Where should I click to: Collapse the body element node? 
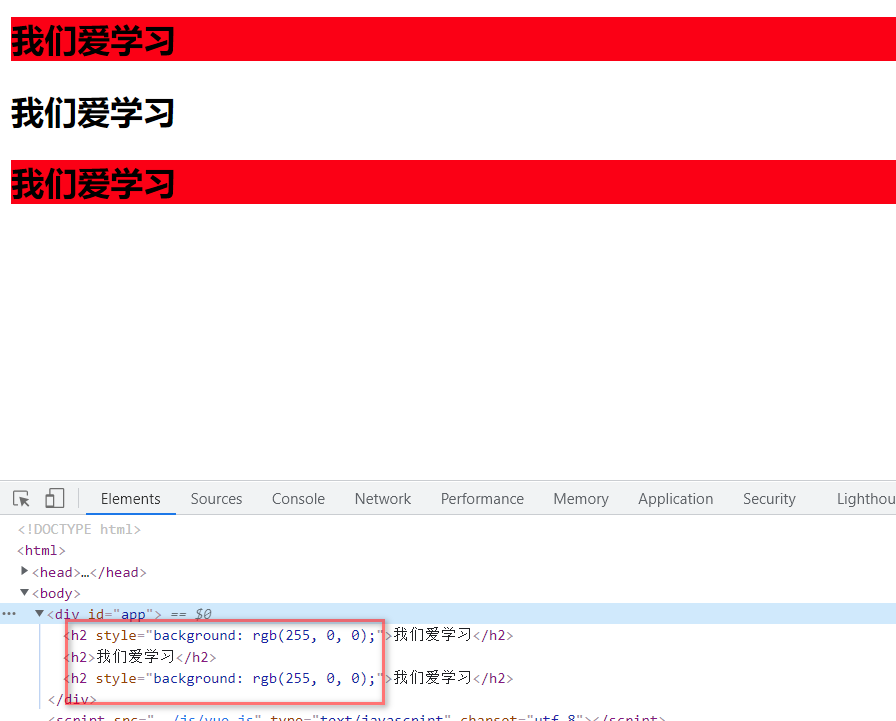click(x=24, y=592)
